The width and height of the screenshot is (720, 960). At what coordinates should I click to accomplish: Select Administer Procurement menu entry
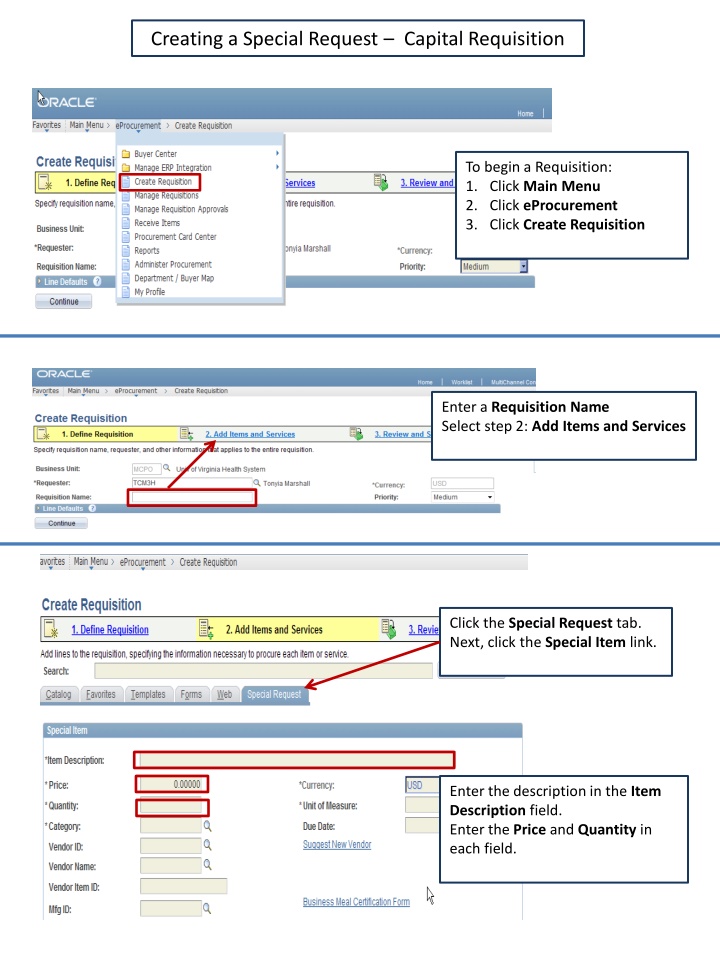tap(173, 264)
